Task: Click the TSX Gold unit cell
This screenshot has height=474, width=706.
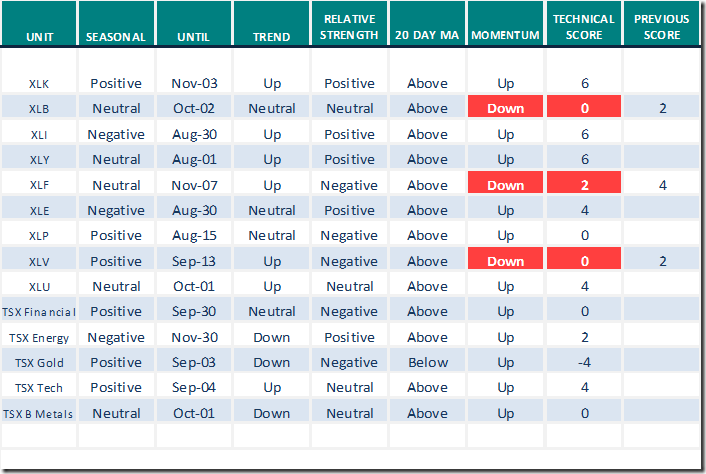Action: pyautogui.click(x=38, y=362)
